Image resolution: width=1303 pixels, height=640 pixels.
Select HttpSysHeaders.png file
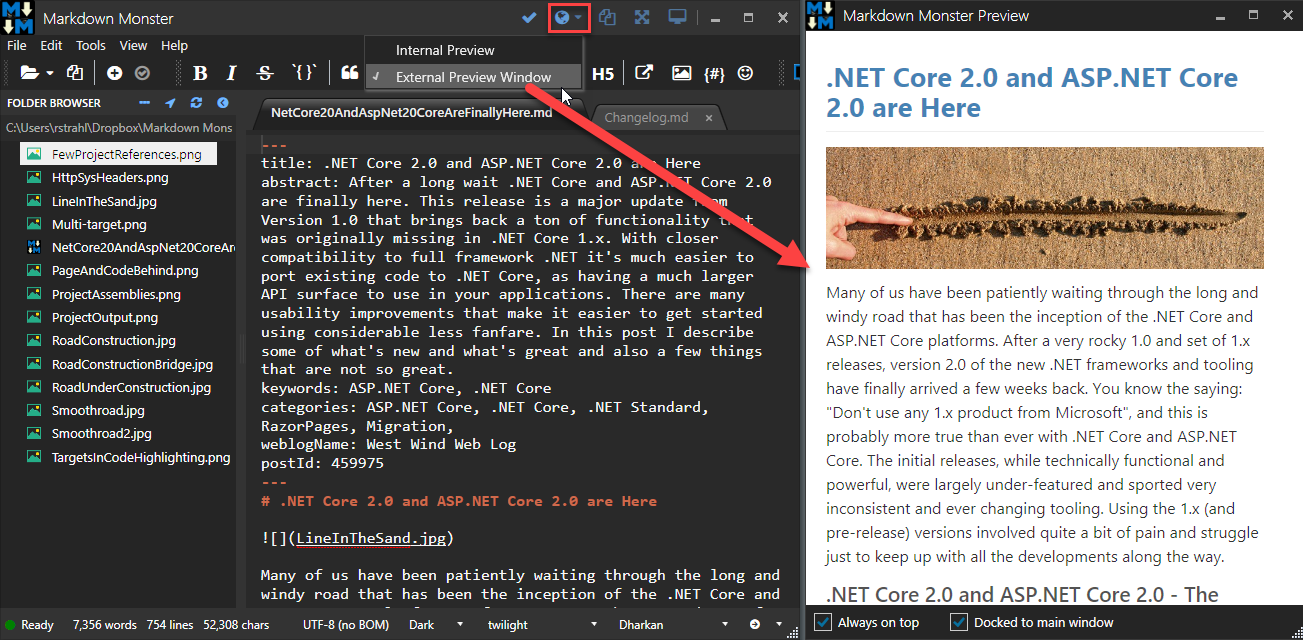pos(110,178)
